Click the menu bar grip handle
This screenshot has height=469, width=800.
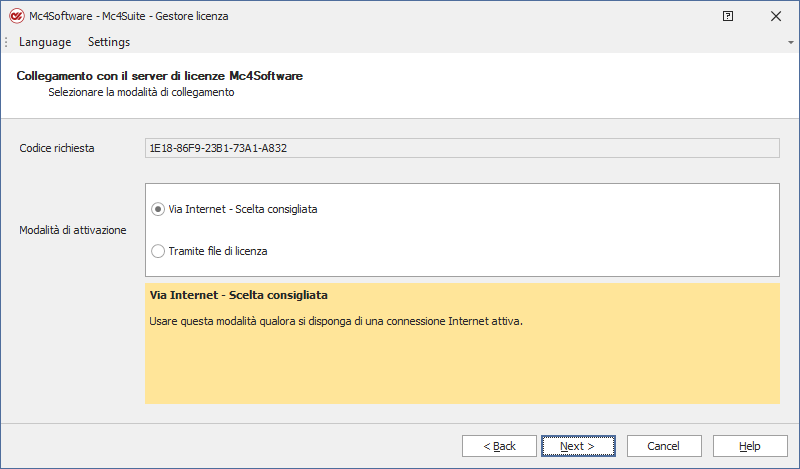pos(7,42)
